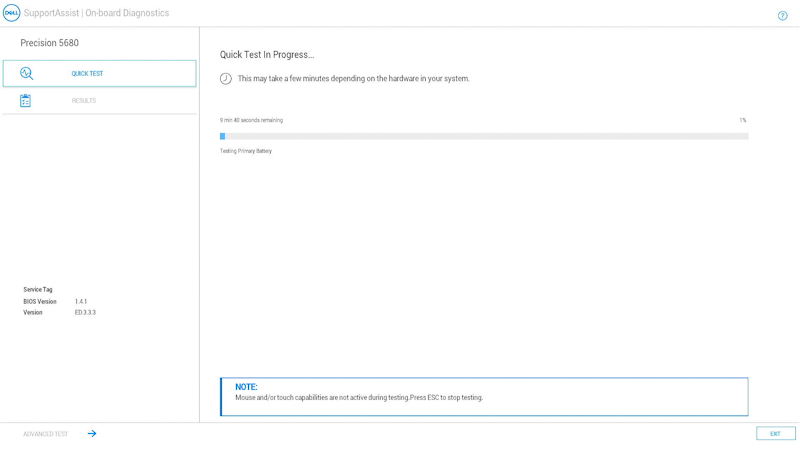Click the Service Tag label
This screenshot has width=800, height=450.
[x=38, y=290]
